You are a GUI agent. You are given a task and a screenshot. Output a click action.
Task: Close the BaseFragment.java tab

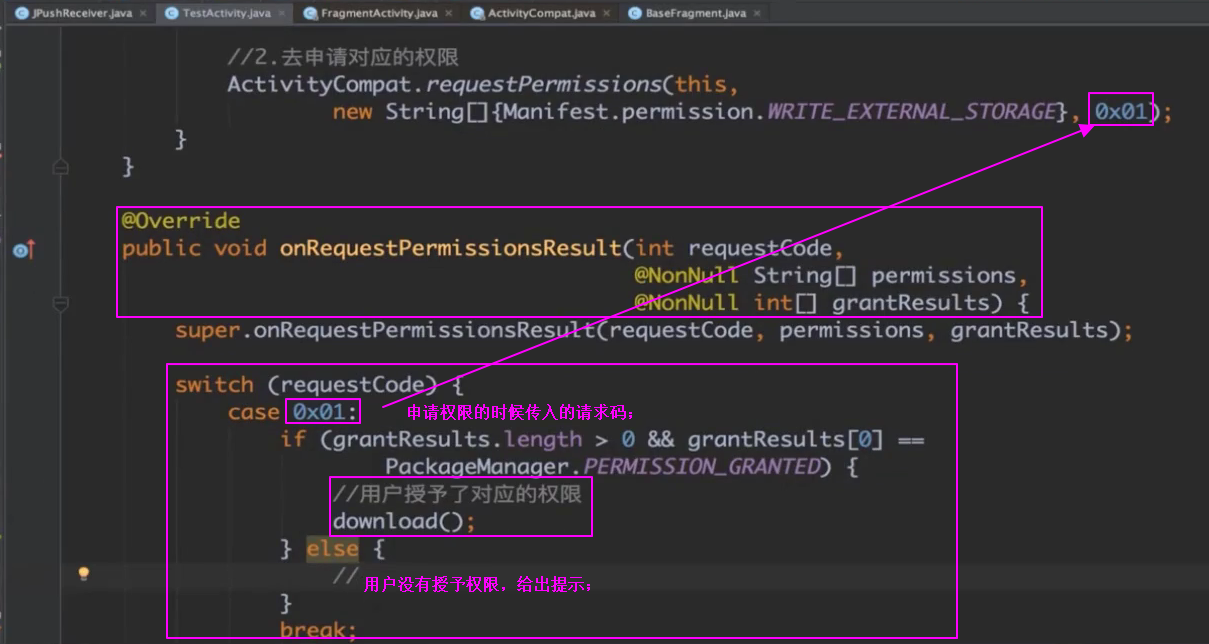coord(756,13)
